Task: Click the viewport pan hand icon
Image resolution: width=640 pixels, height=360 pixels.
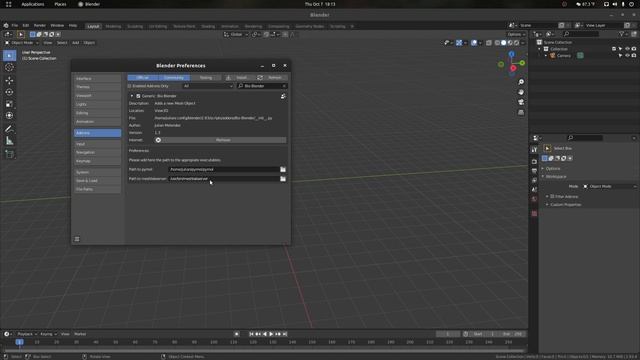Action: [x=521, y=92]
